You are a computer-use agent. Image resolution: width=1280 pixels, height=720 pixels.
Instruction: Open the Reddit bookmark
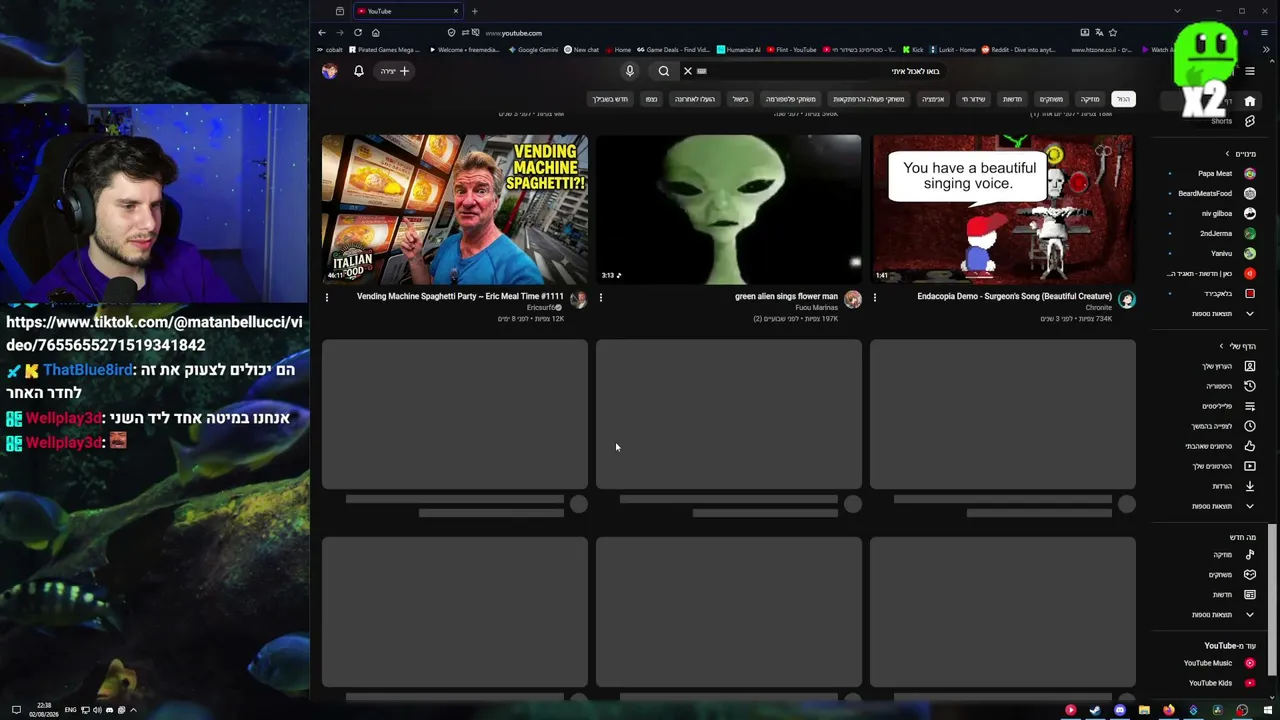1019,50
